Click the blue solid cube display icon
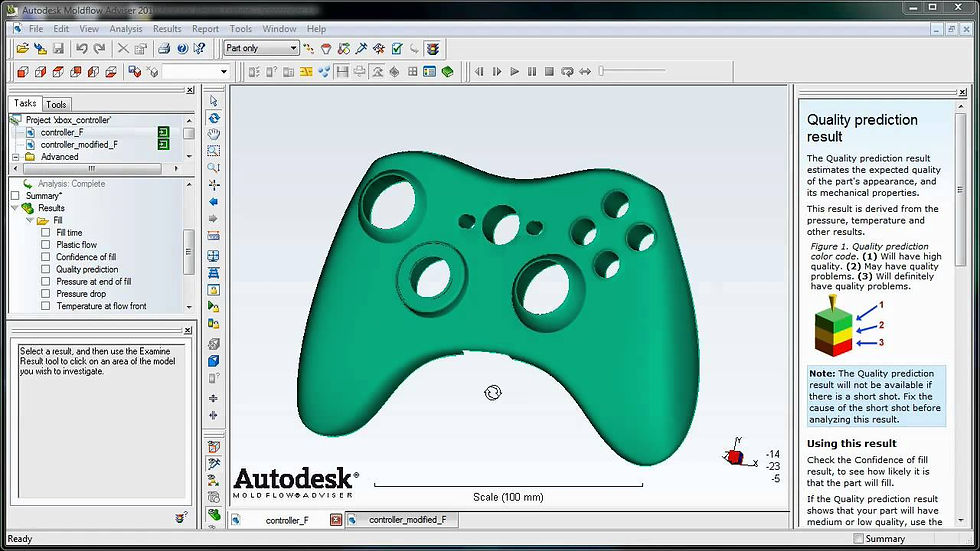 pos(214,360)
